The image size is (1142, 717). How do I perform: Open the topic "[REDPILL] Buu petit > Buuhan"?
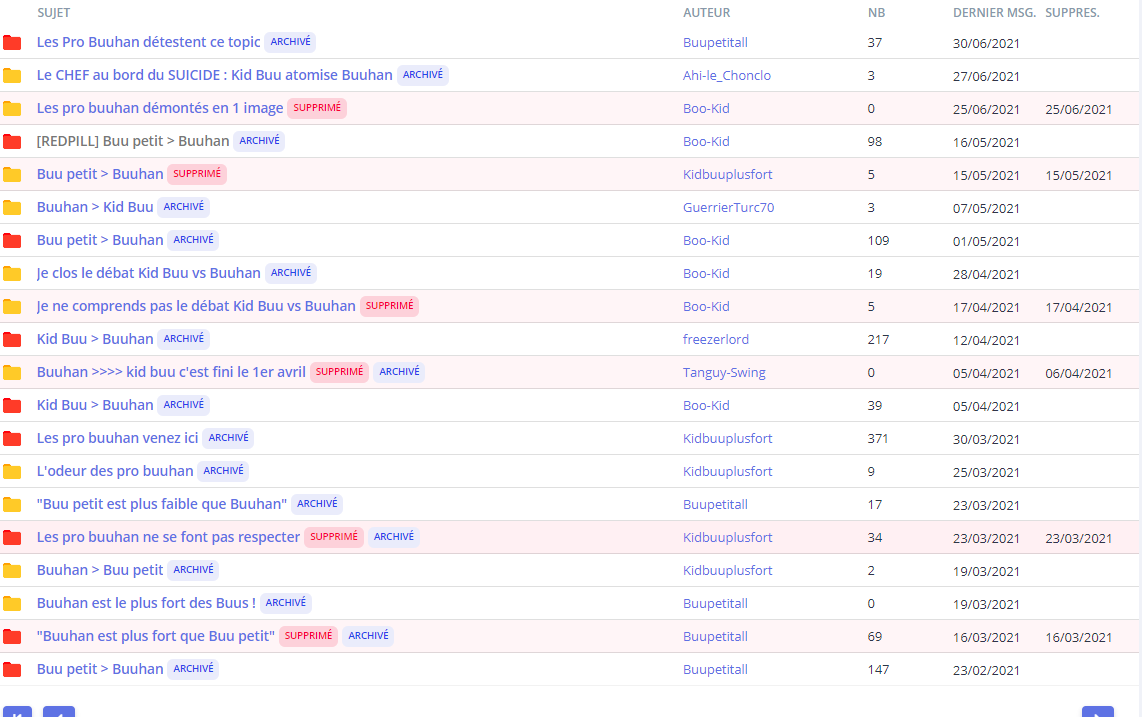[x=133, y=141]
